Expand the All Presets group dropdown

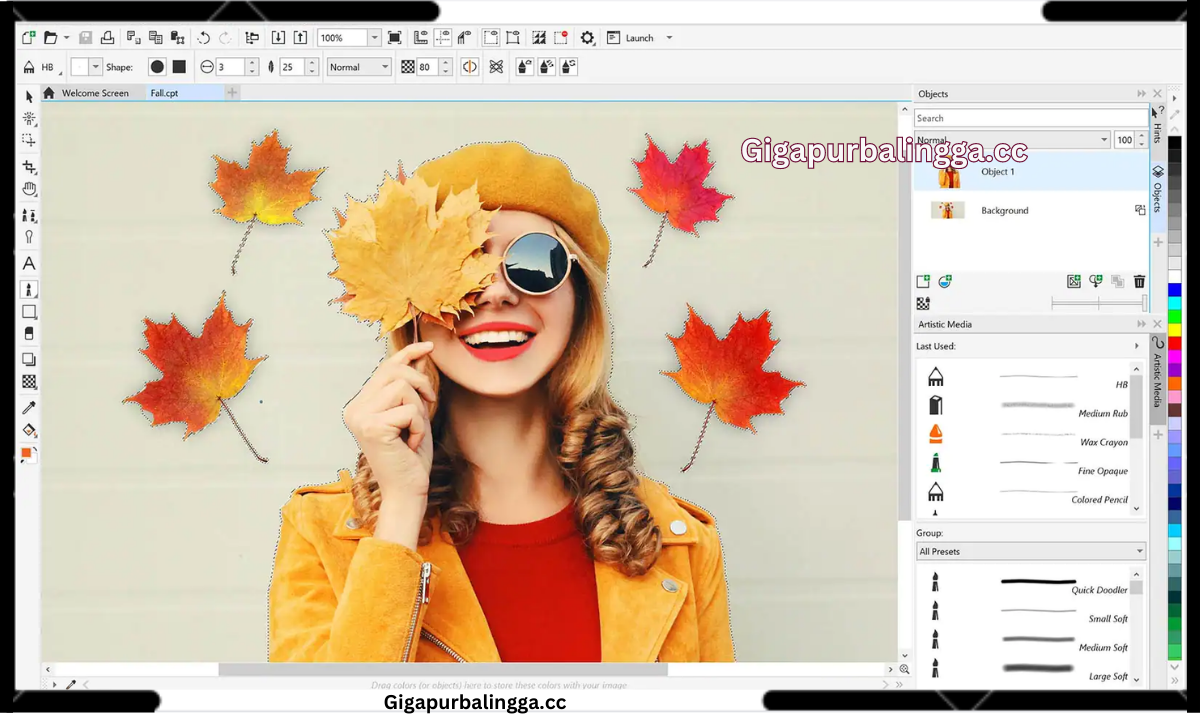click(x=1031, y=551)
